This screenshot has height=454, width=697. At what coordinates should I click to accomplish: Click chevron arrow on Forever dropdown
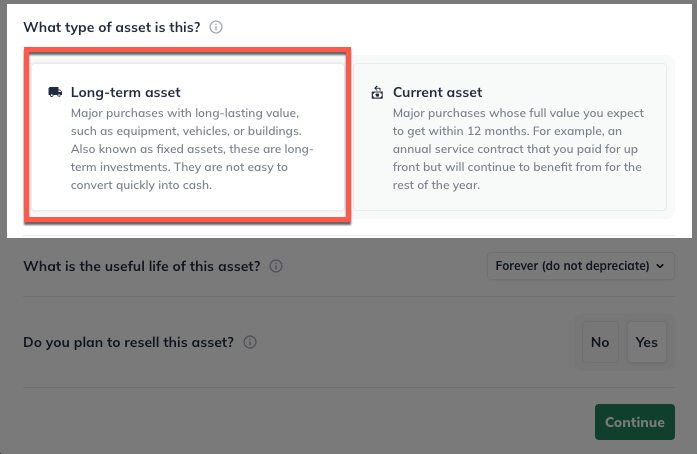click(658, 266)
